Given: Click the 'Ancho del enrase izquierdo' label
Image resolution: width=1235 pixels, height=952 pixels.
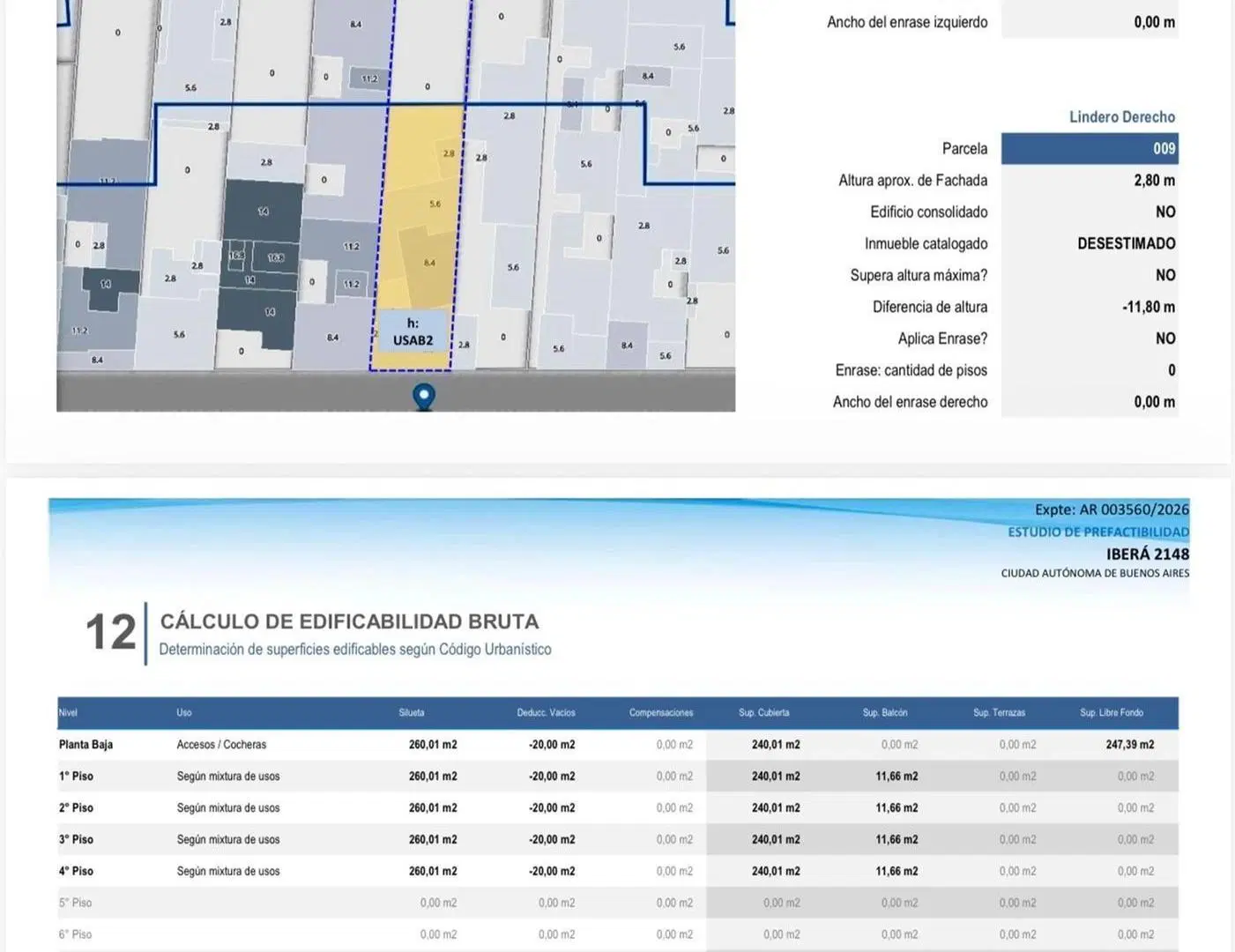Looking at the screenshot, I should [x=907, y=23].
